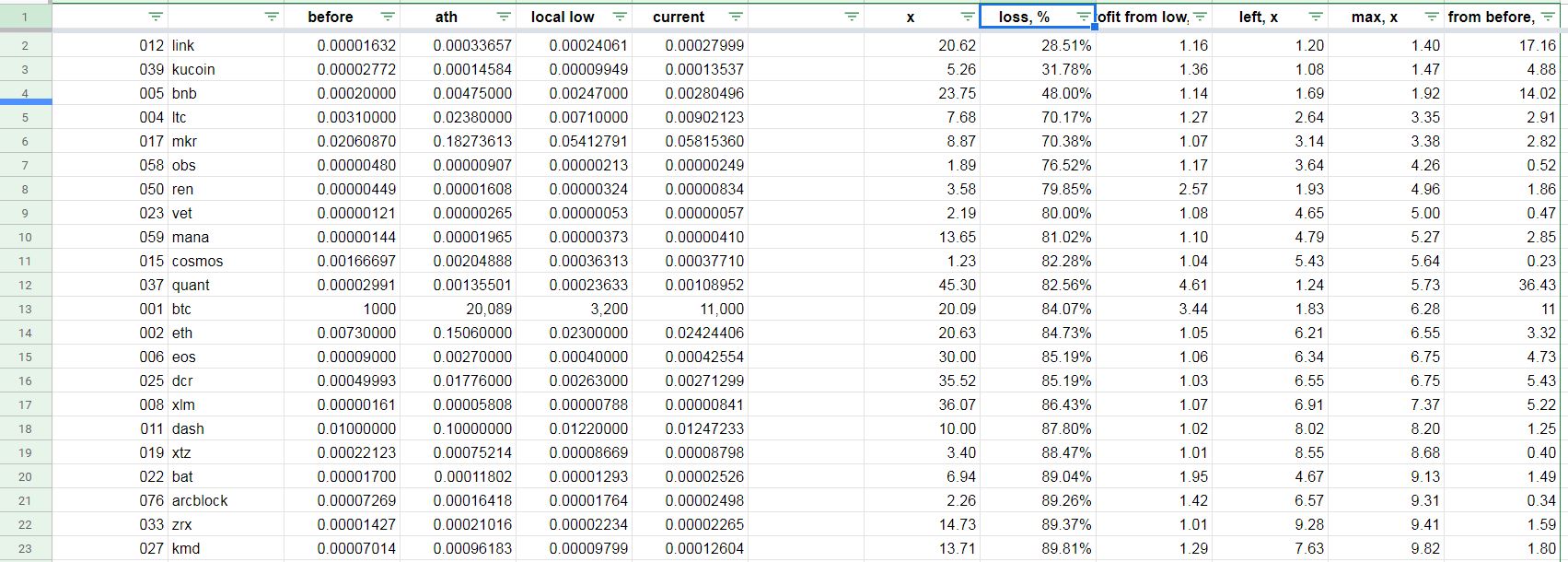This screenshot has height=562, width=1568.
Task: Click bat's left x value 4.67
Action: 1270,476
